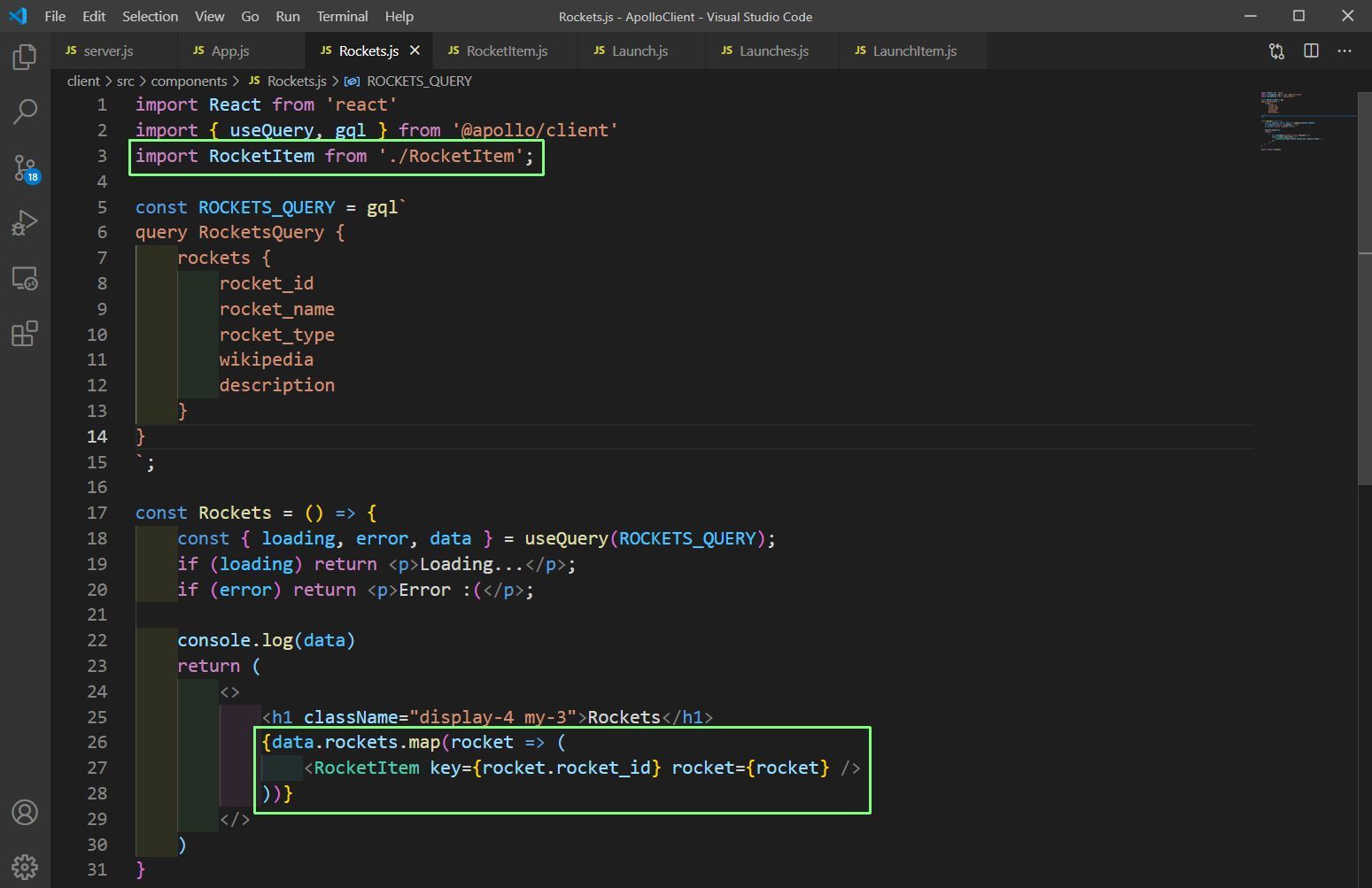The image size is (1372, 888).
Task: Open the Accounts menu
Action: [x=25, y=812]
